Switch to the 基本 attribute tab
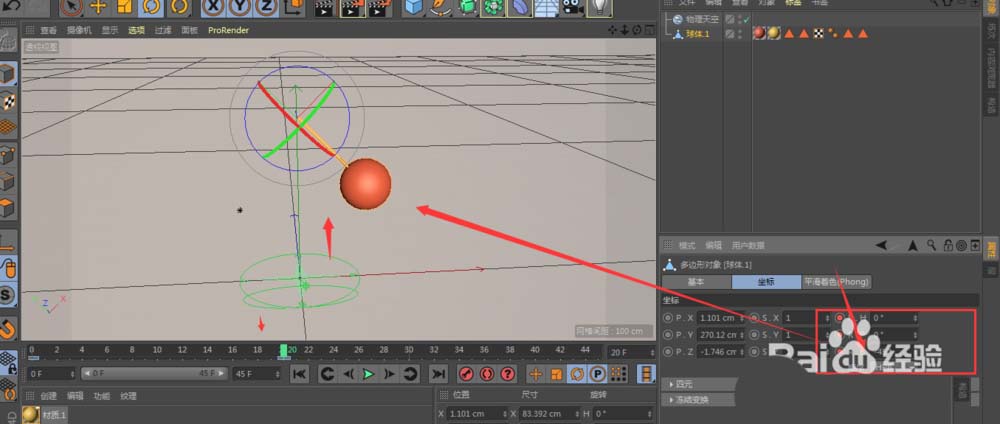This screenshot has height=424, width=1000. coord(695,282)
